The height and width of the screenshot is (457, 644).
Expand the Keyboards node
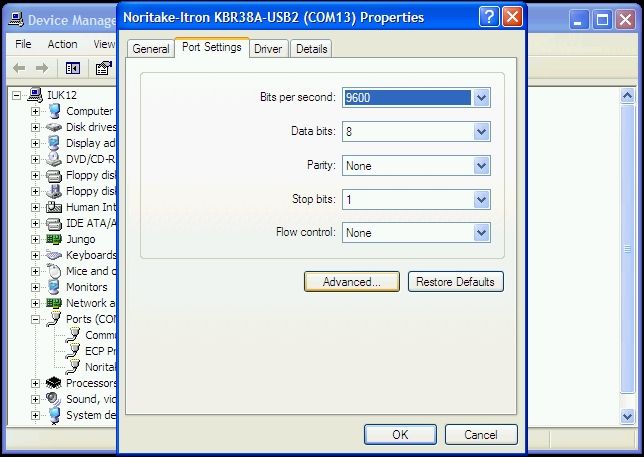(x=35, y=256)
